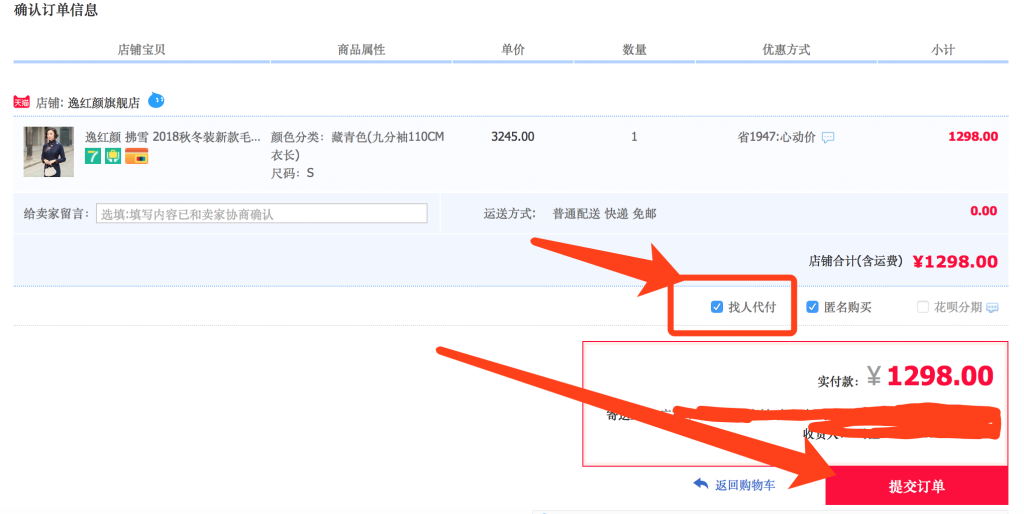Click the orange credit card badge
This screenshot has height=514, width=1024.
(x=136, y=156)
